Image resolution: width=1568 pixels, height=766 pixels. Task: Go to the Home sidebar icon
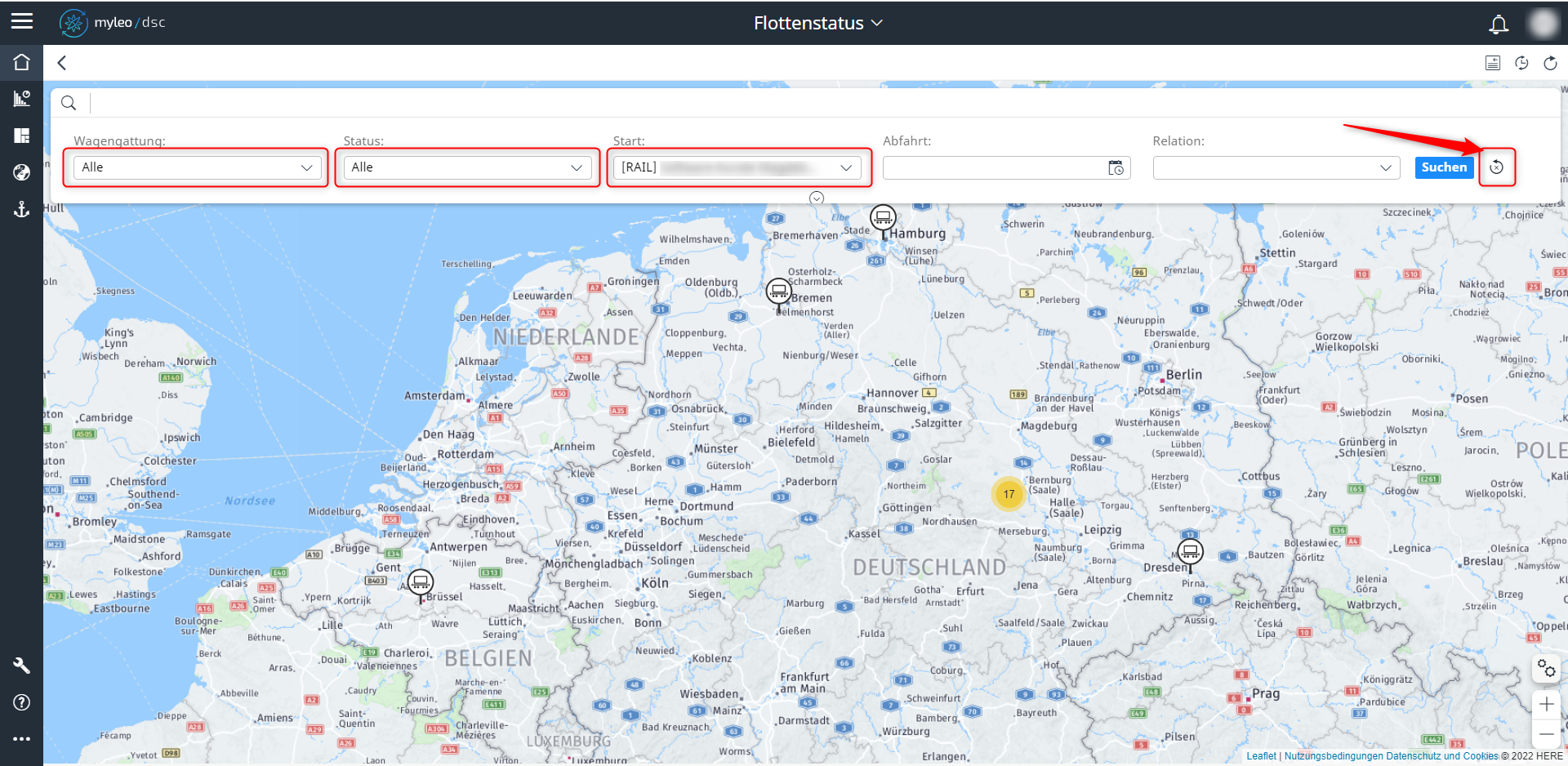click(x=22, y=62)
